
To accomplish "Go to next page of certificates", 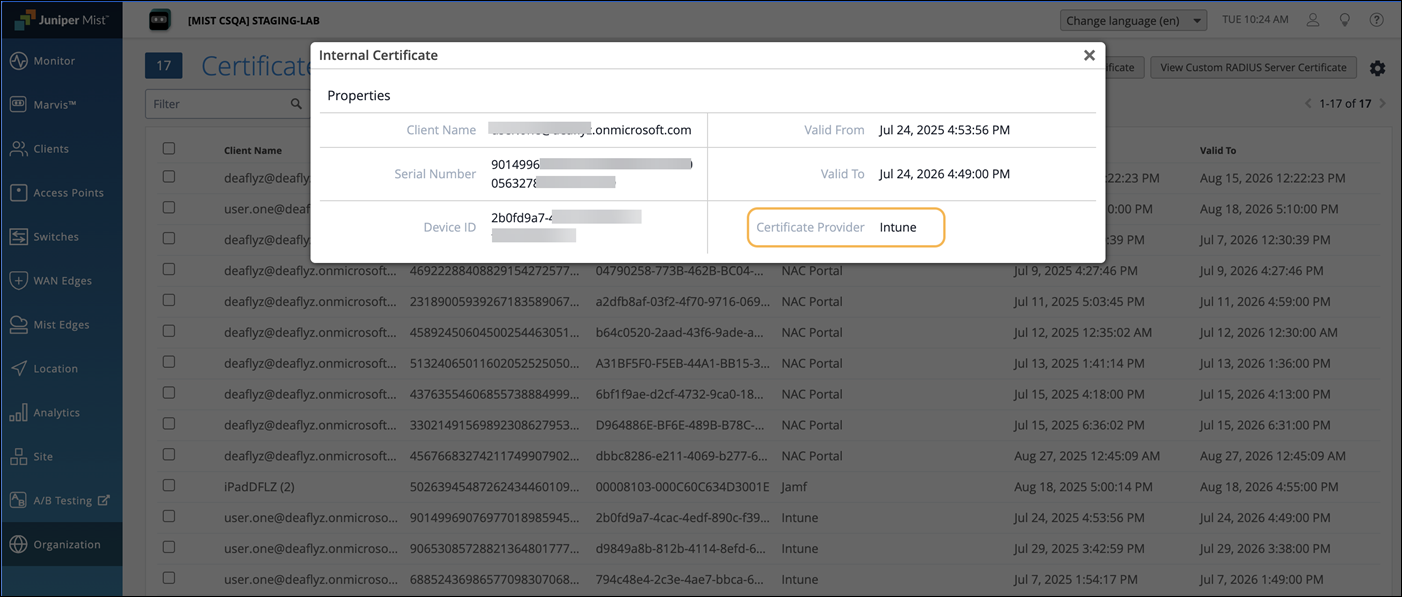I will pos(1383,104).
